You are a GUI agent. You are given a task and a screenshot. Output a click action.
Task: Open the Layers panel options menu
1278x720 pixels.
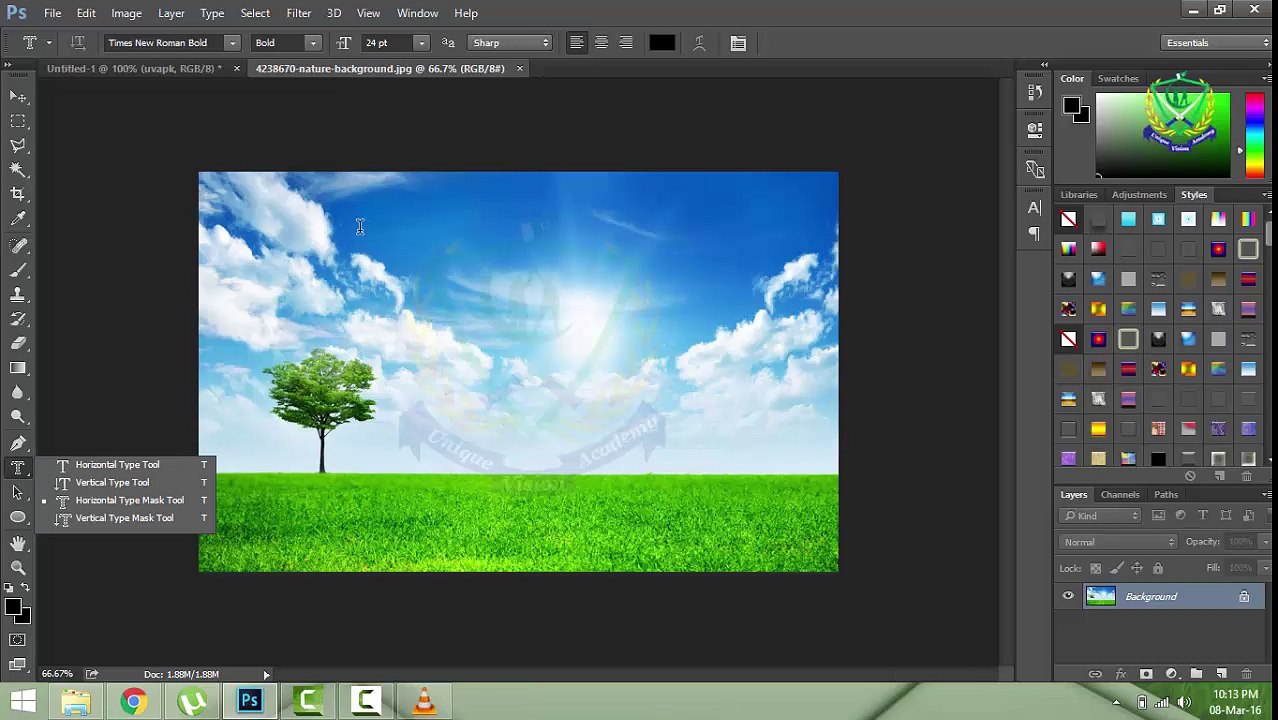pos(1266,495)
